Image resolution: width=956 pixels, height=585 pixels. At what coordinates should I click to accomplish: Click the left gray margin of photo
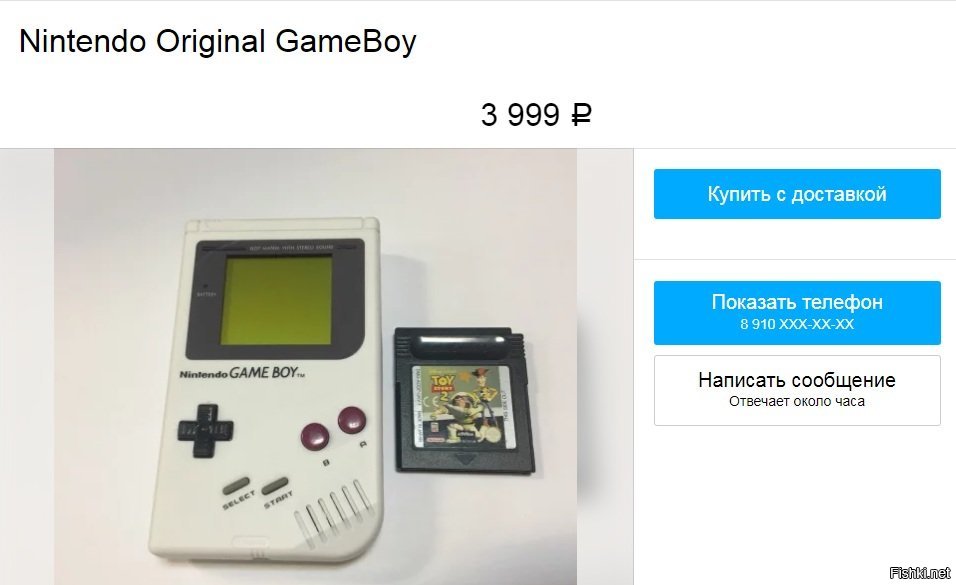(27, 366)
